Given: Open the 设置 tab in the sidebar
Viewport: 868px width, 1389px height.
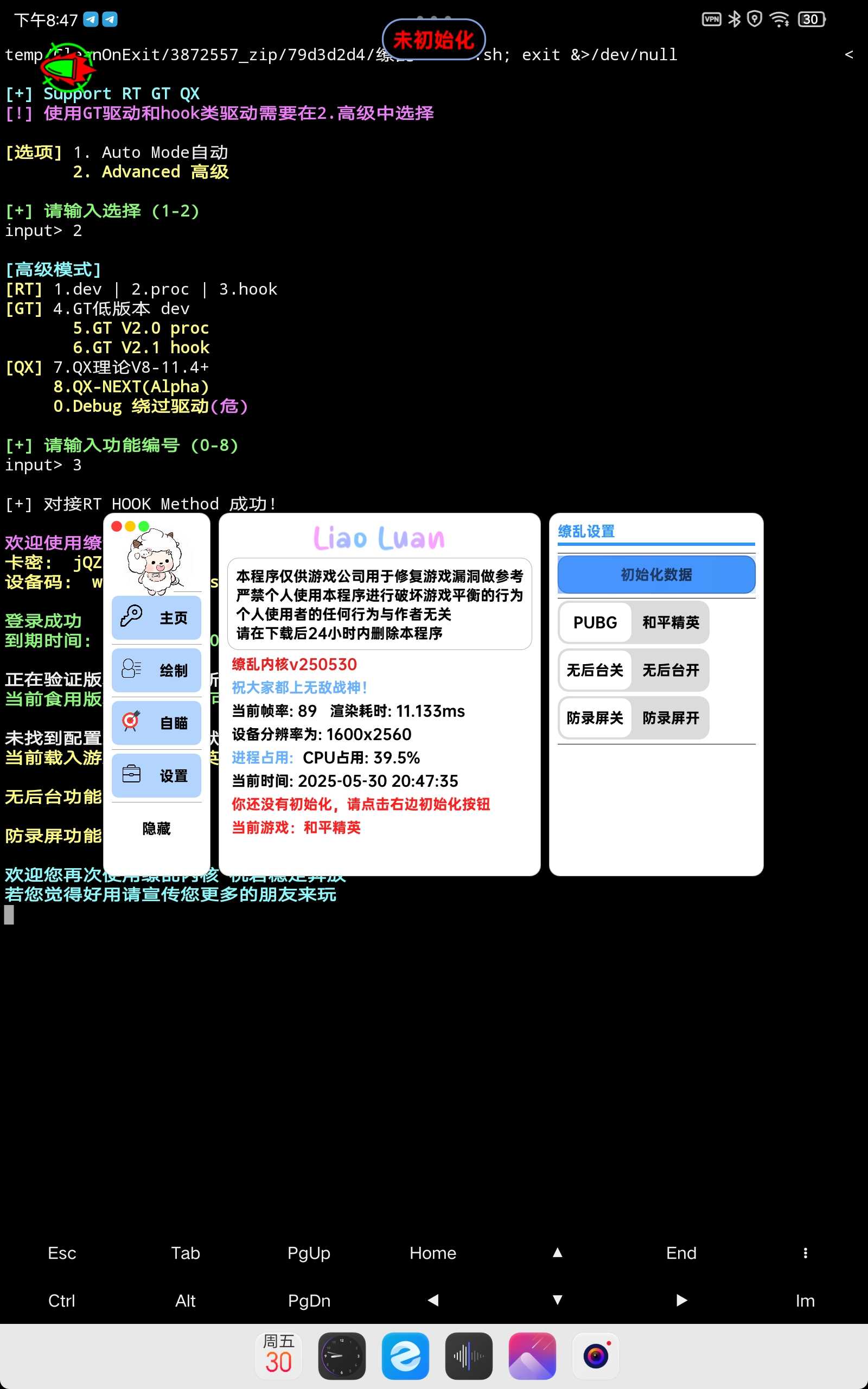Looking at the screenshot, I should pos(156,776).
